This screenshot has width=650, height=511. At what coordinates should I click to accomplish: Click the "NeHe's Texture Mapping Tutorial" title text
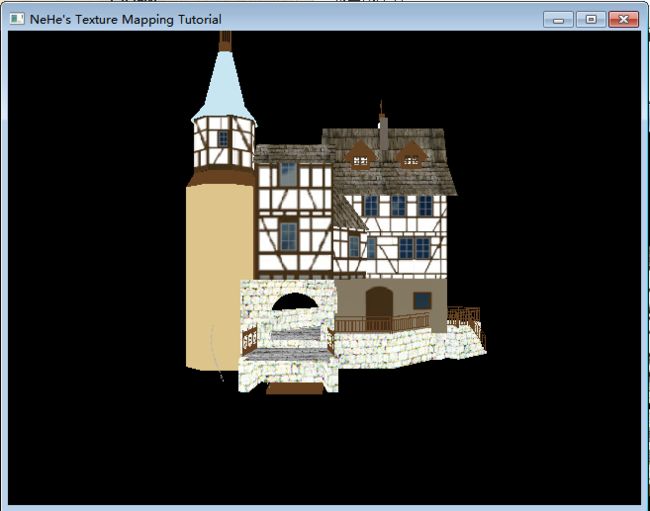click(126, 19)
